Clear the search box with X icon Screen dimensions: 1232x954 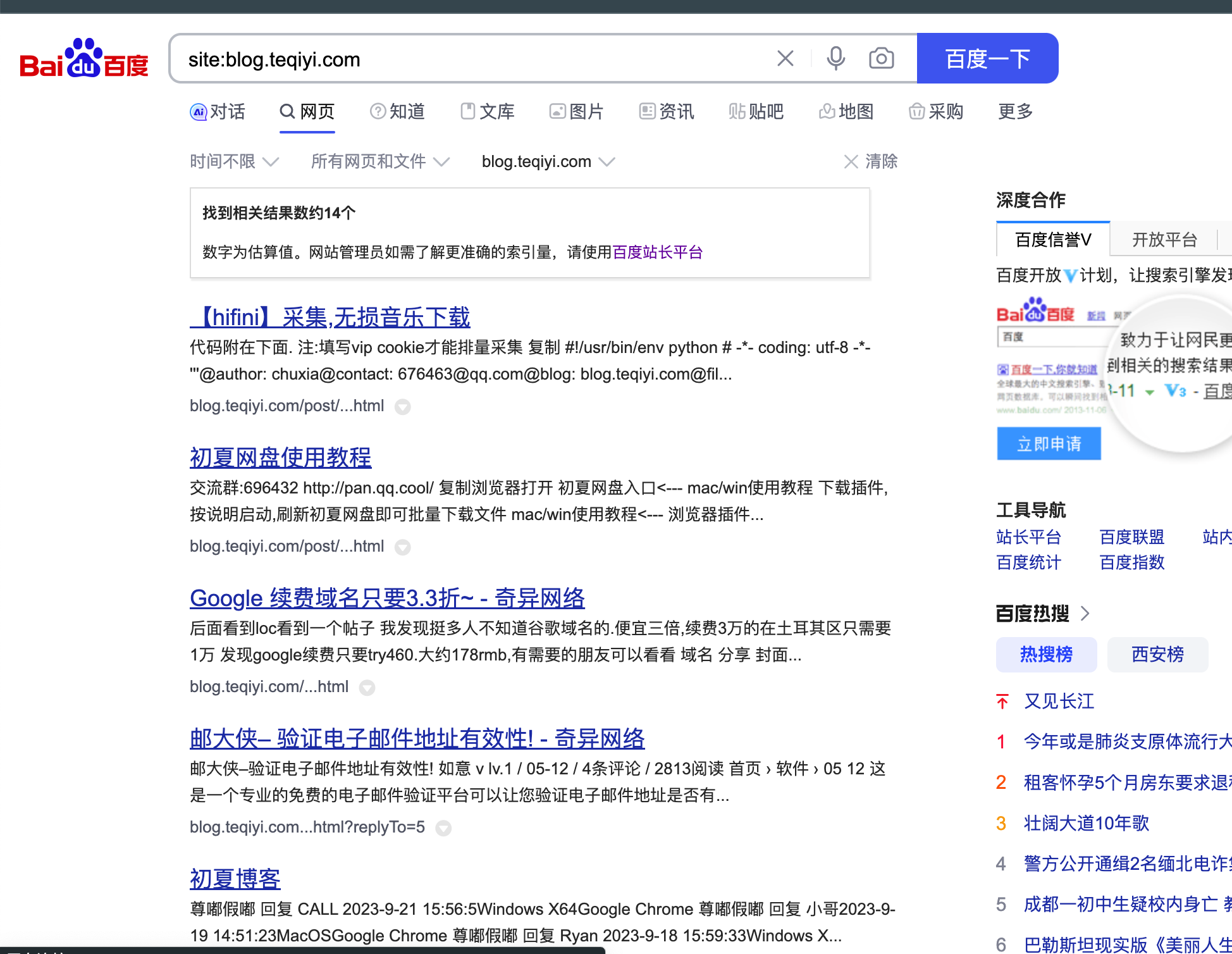point(785,59)
